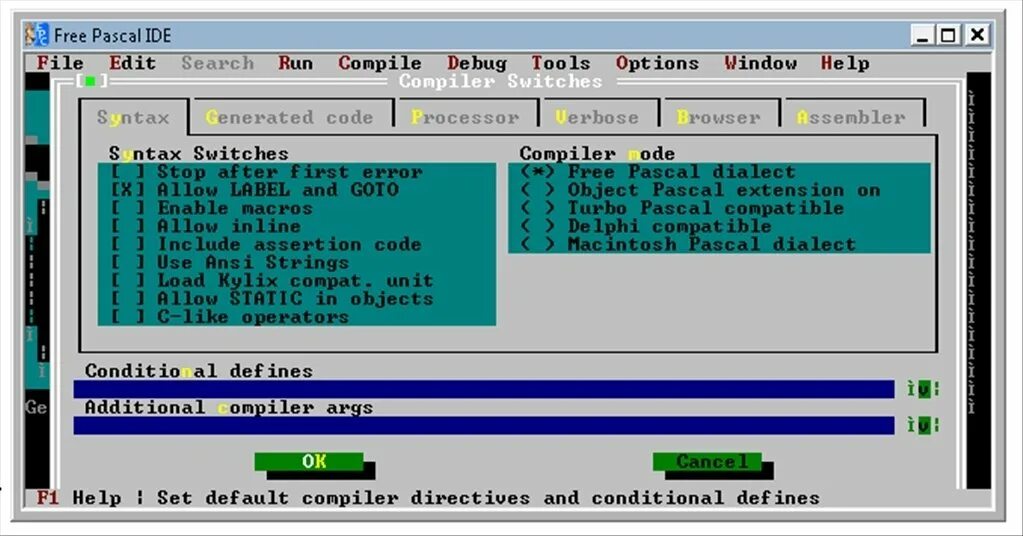The width and height of the screenshot is (1023, 536).
Task: Check Include assertion code
Action: tap(266, 245)
